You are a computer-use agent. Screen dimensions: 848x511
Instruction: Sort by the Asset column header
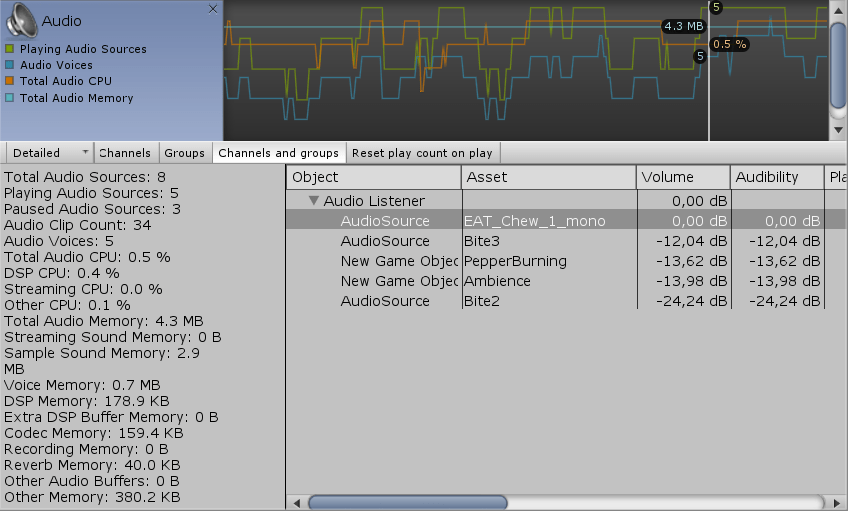pos(548,177)
